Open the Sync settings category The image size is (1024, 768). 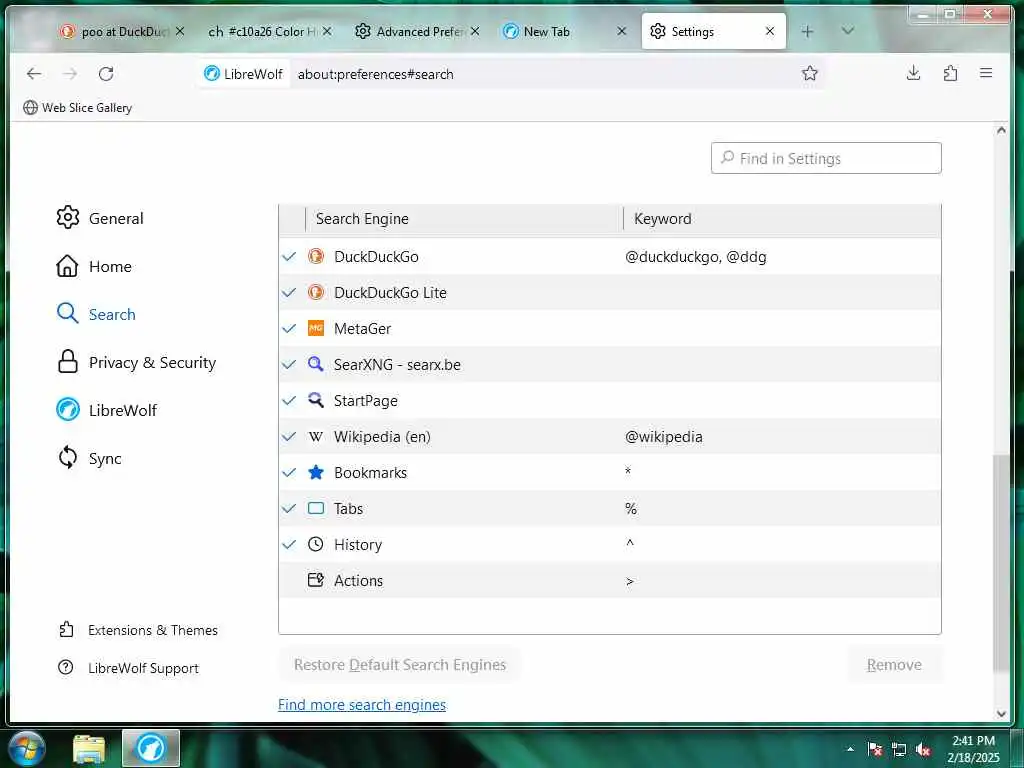pos(89,458)
